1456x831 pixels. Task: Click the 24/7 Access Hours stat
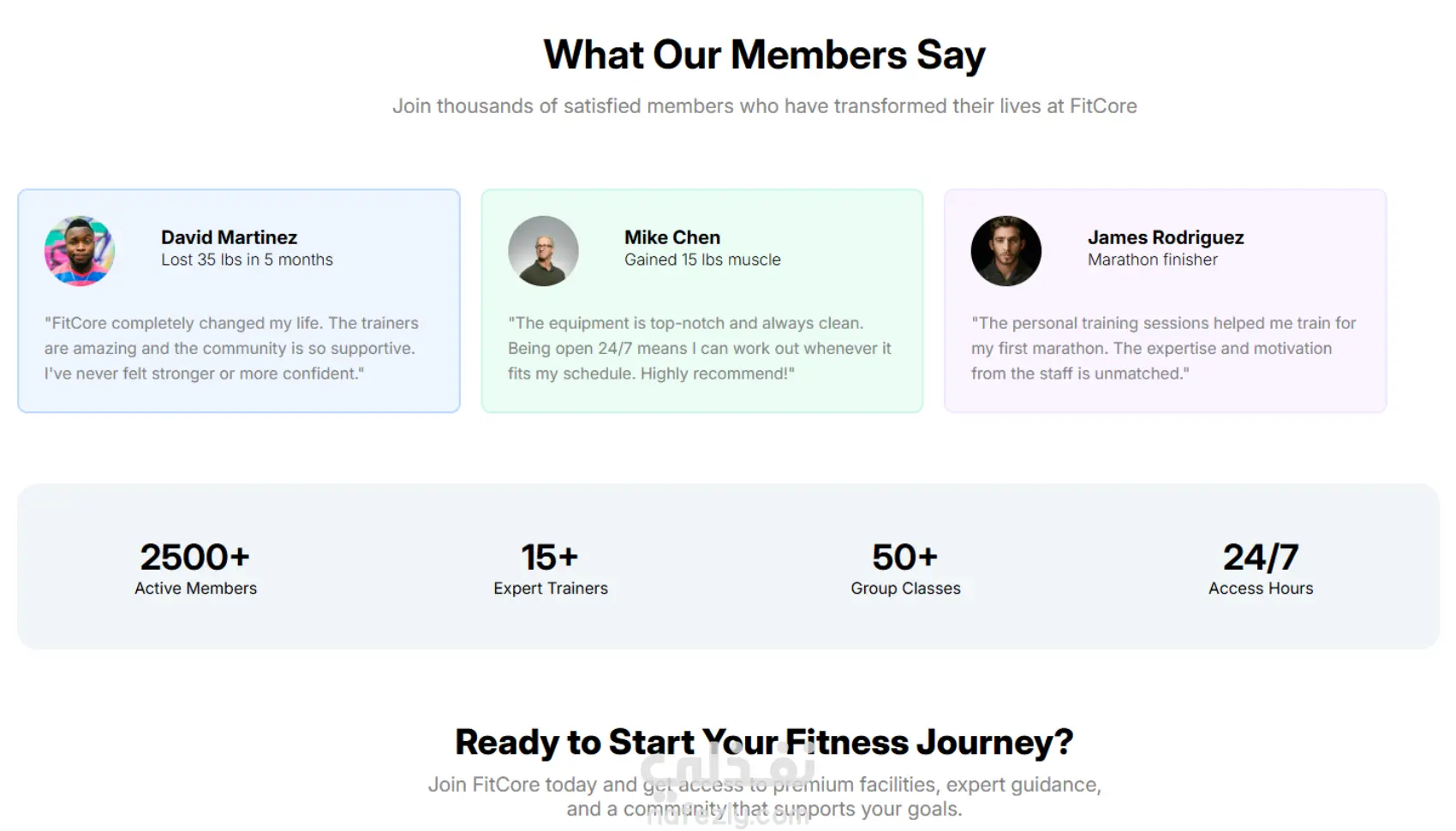click(1261, 568)
